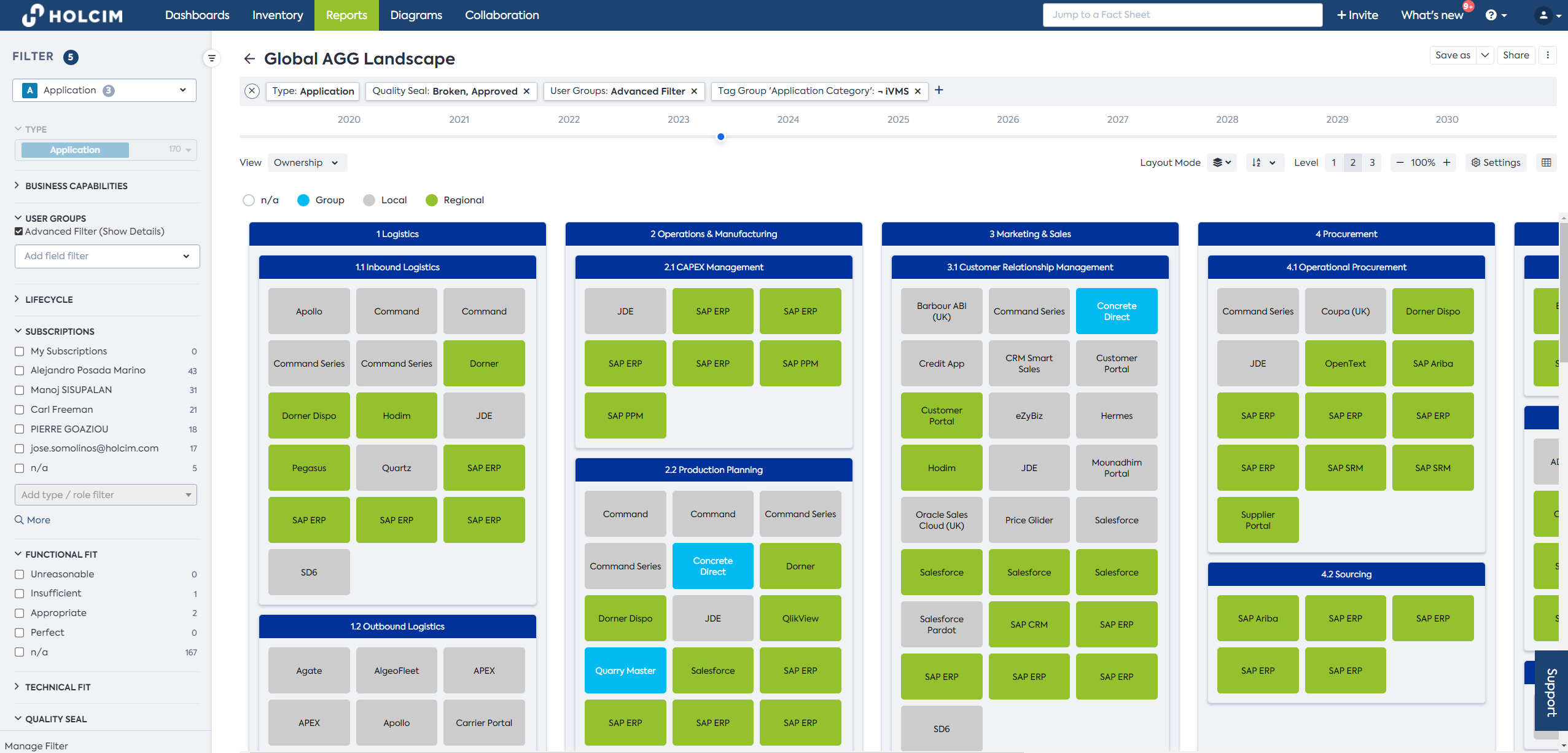This screenshot has height=753, width=1568.
Task: Remove the Application Category tag filter chip
Action: (918, 92)
